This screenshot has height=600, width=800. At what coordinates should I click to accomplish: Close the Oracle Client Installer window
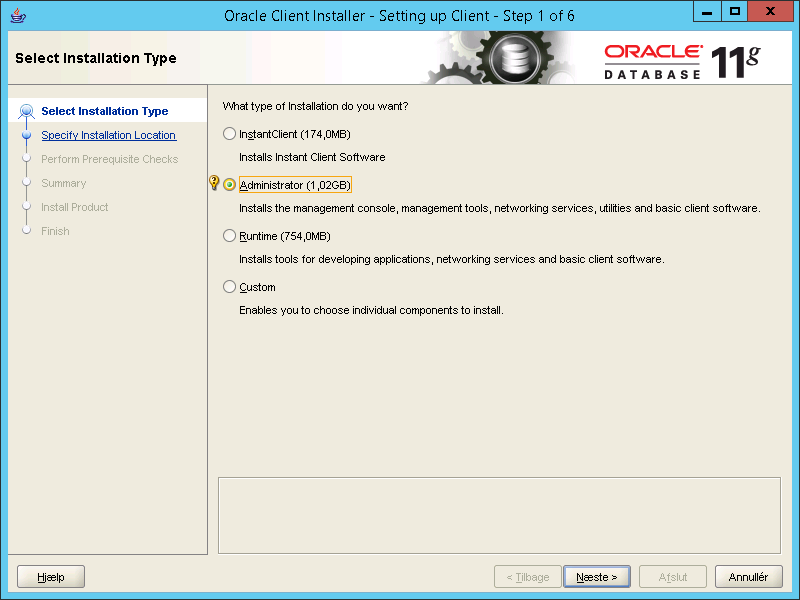point(770,11)
